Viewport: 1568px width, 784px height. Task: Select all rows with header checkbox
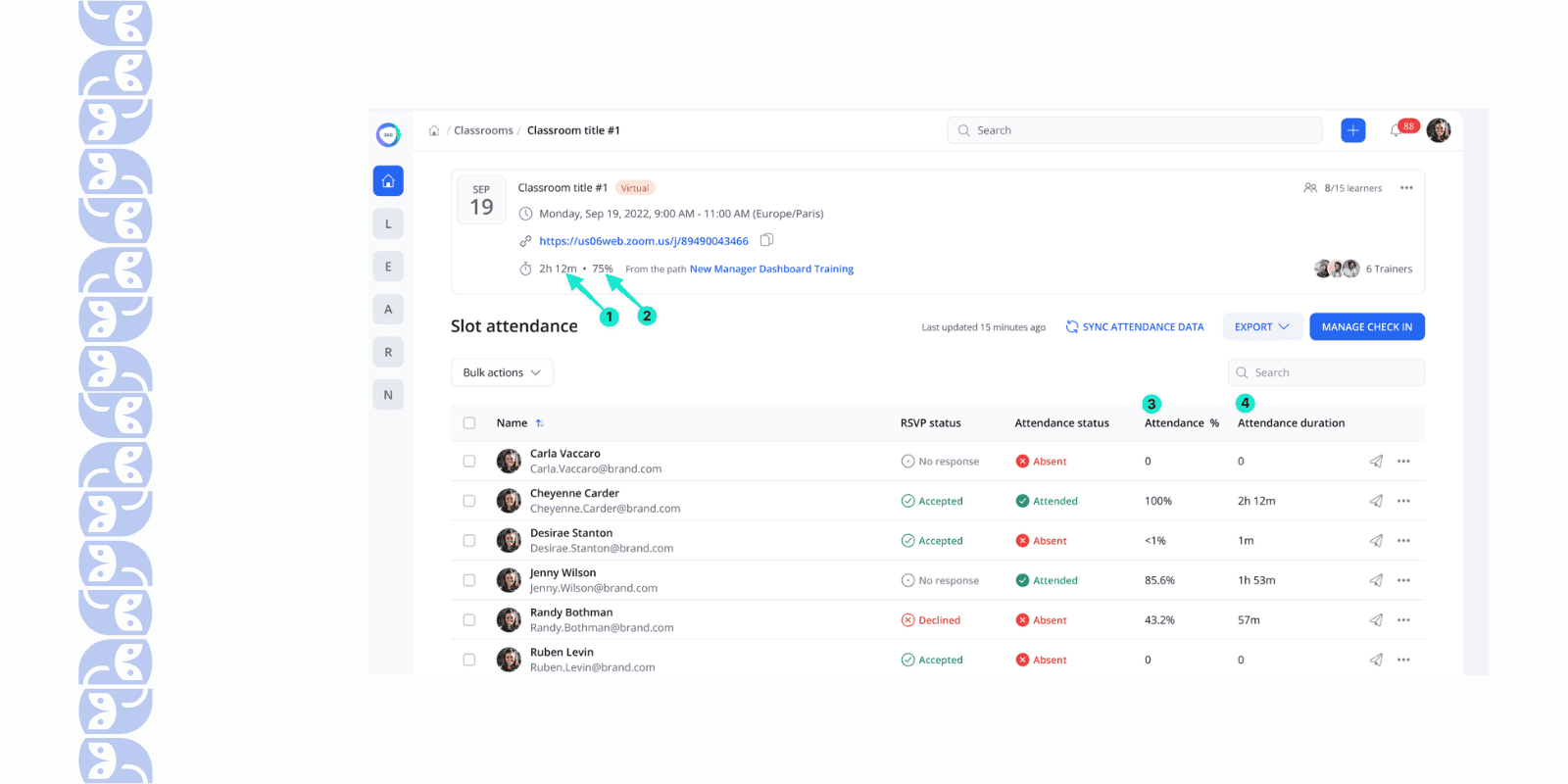point(469,423)
